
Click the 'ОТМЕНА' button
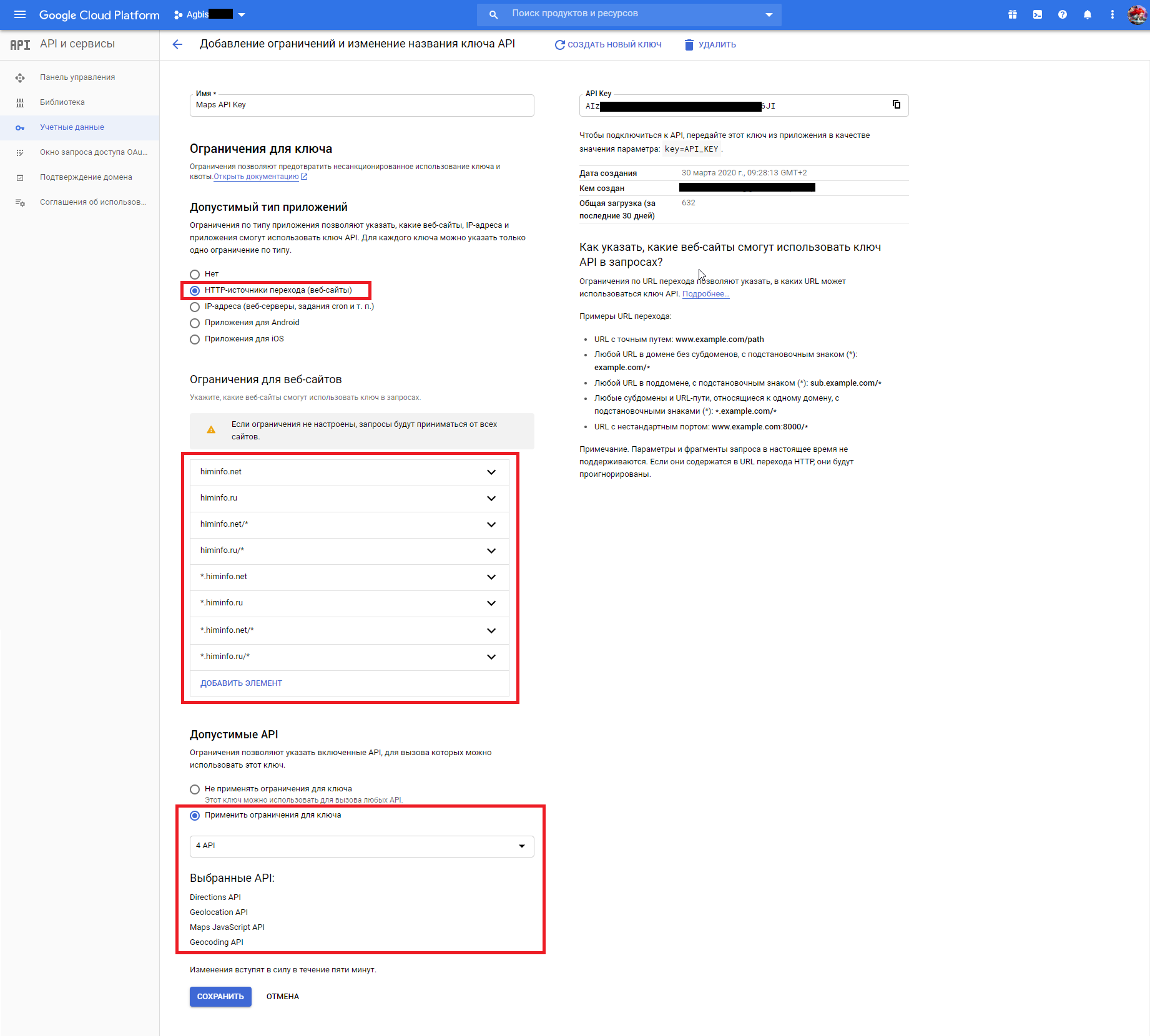click(283, 997)
